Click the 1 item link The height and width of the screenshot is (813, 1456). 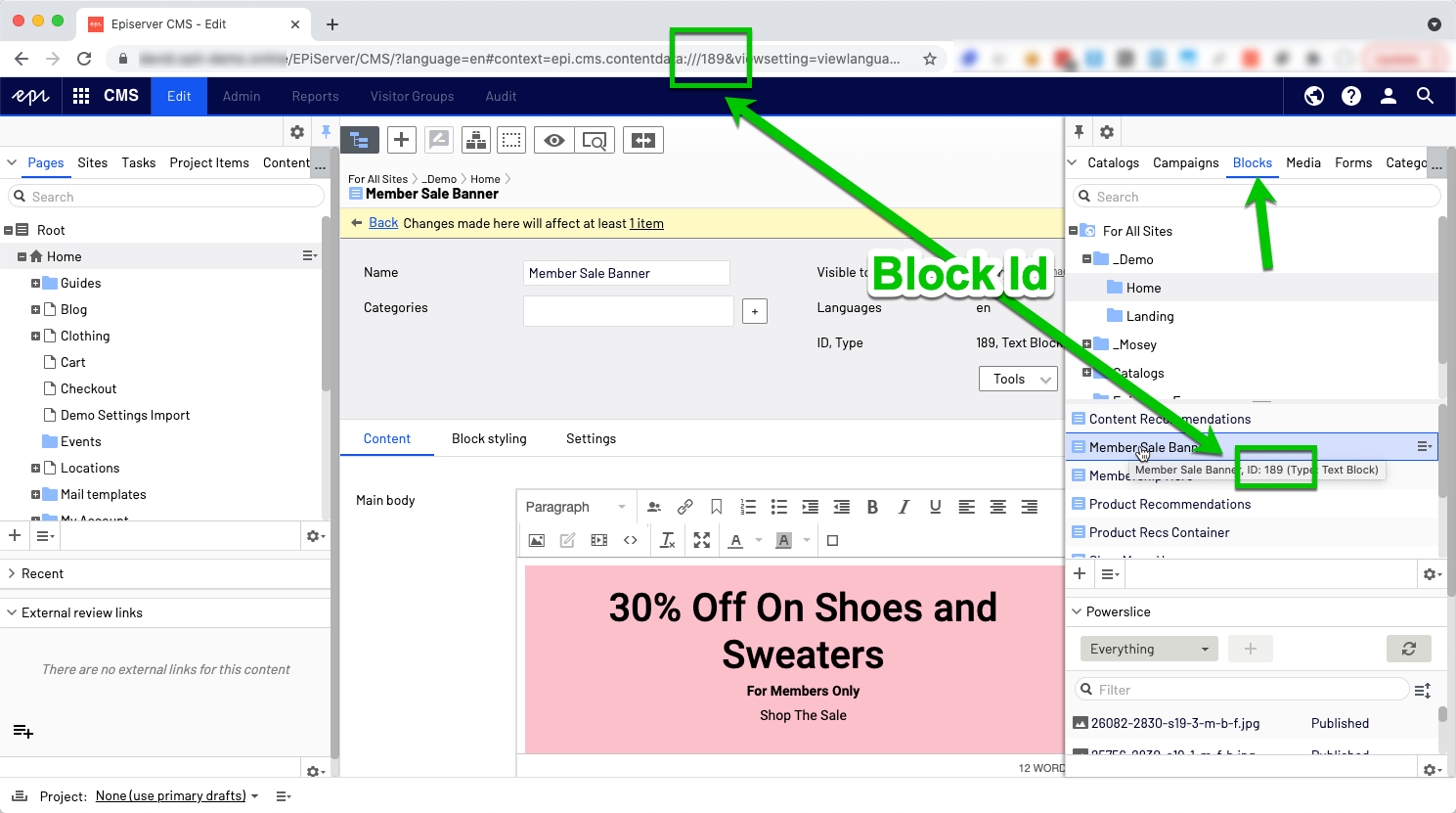pyautogui.click(x=646, y=223)
